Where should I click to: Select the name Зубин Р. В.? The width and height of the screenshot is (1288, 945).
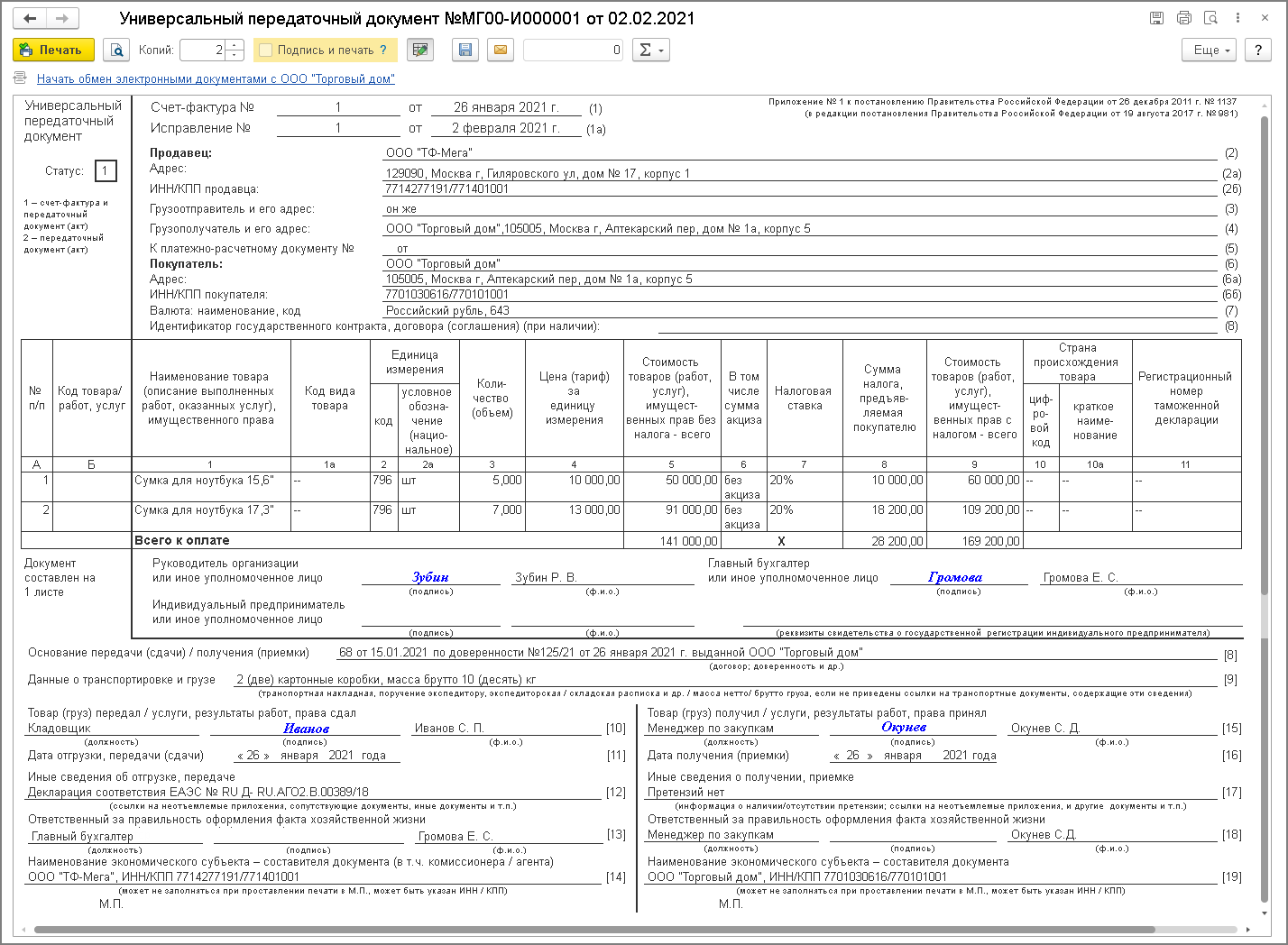point(546,578)
